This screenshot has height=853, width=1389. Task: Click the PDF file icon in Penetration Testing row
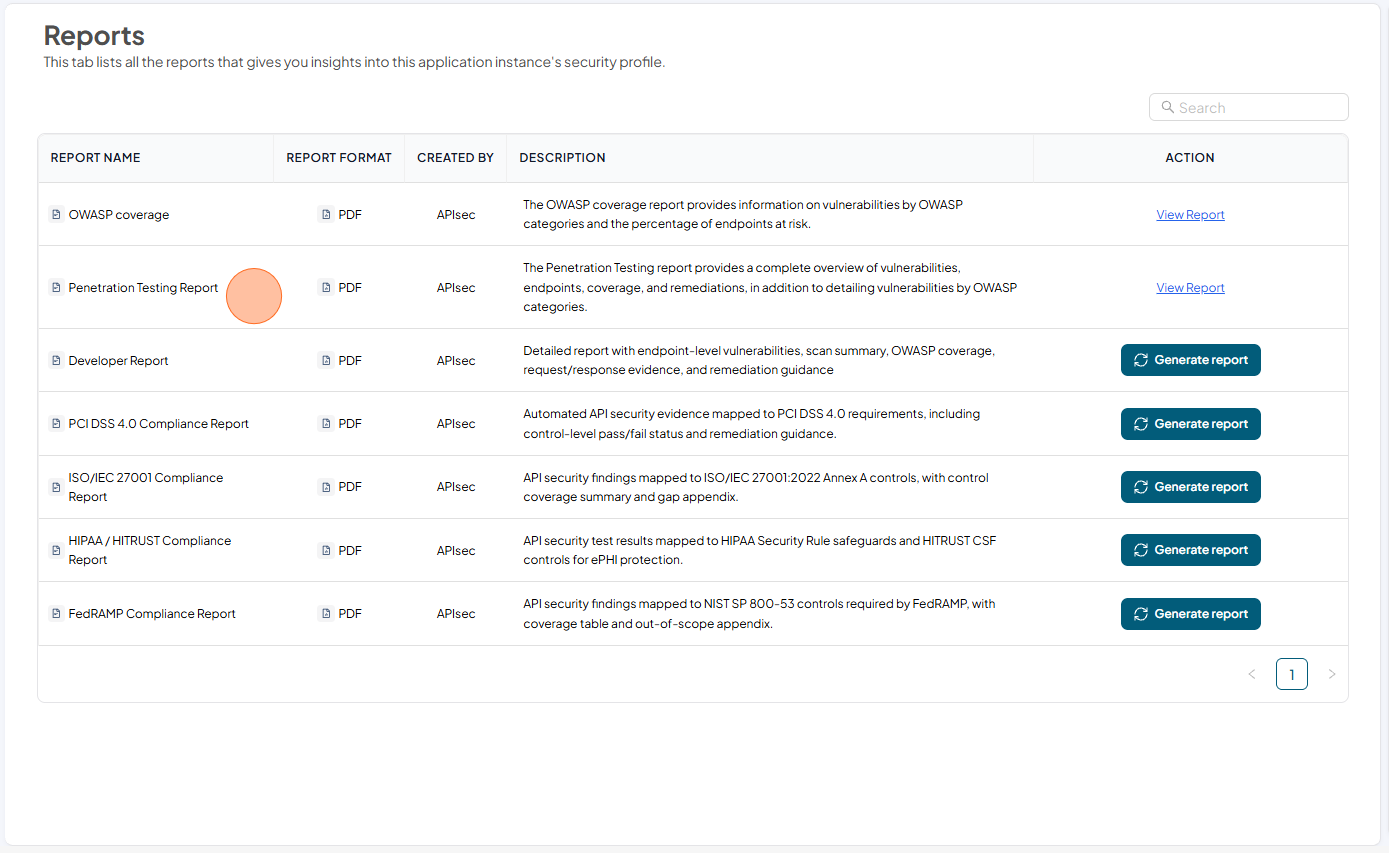(325, 287)
